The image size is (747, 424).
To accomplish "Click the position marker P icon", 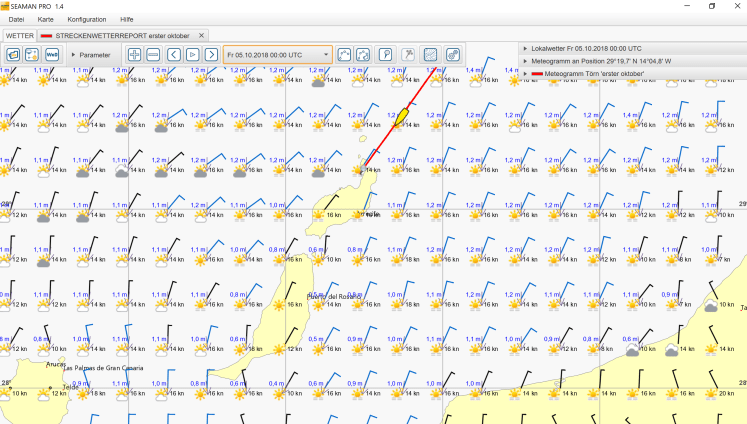I will pyautogui.click(x=386, y=54).
